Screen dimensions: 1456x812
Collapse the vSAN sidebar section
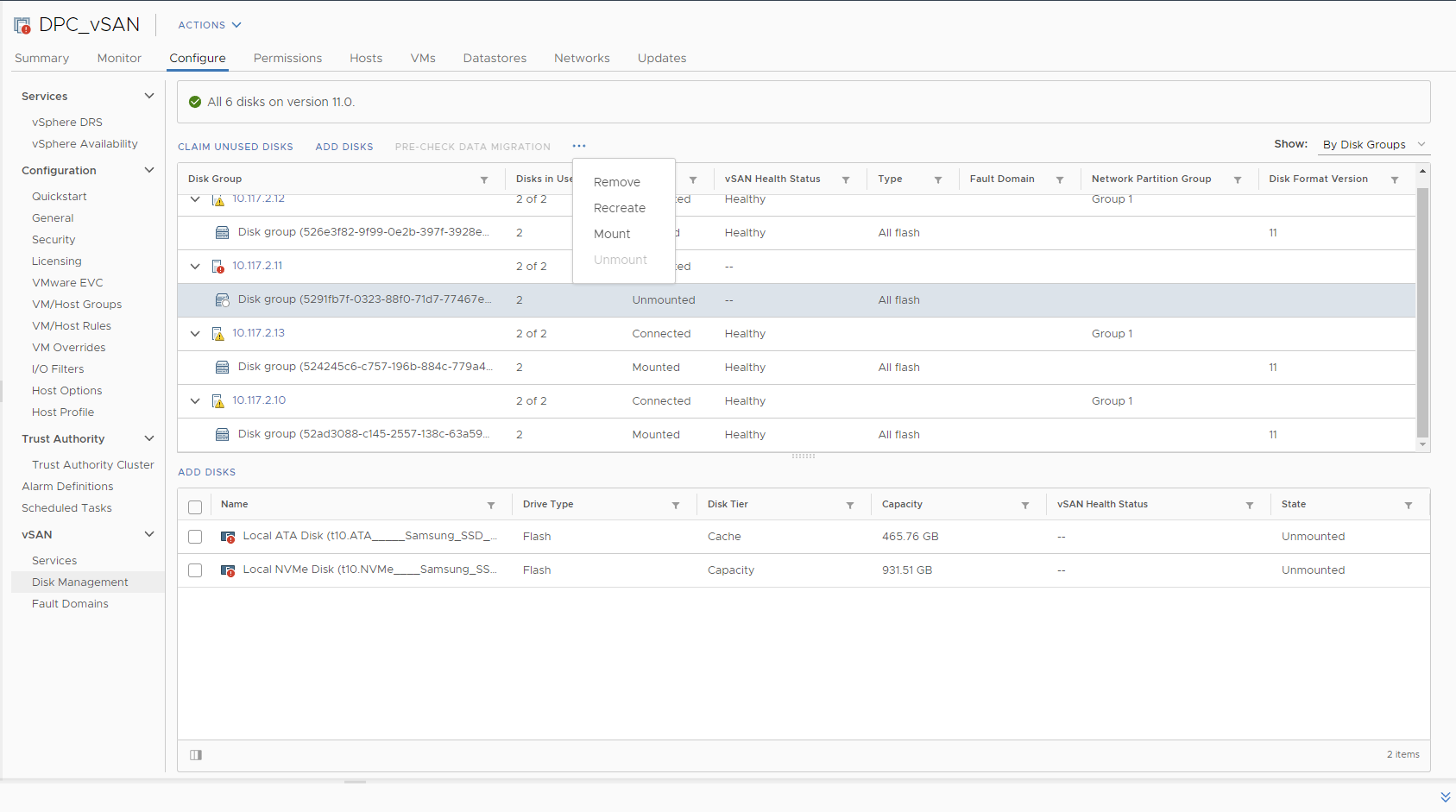149,534
